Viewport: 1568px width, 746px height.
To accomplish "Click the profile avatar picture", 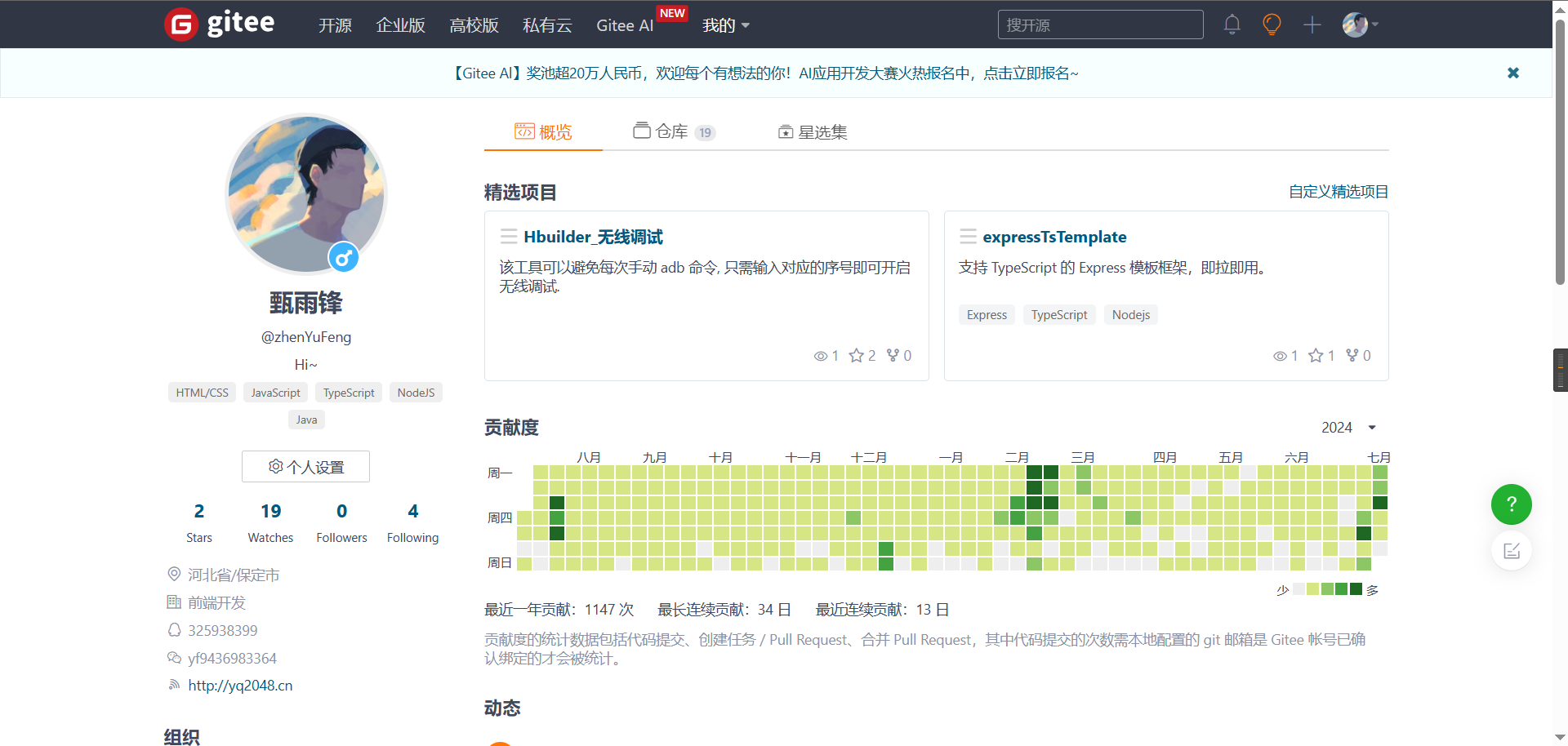I will pyautogui.click(x=305, y=194).
